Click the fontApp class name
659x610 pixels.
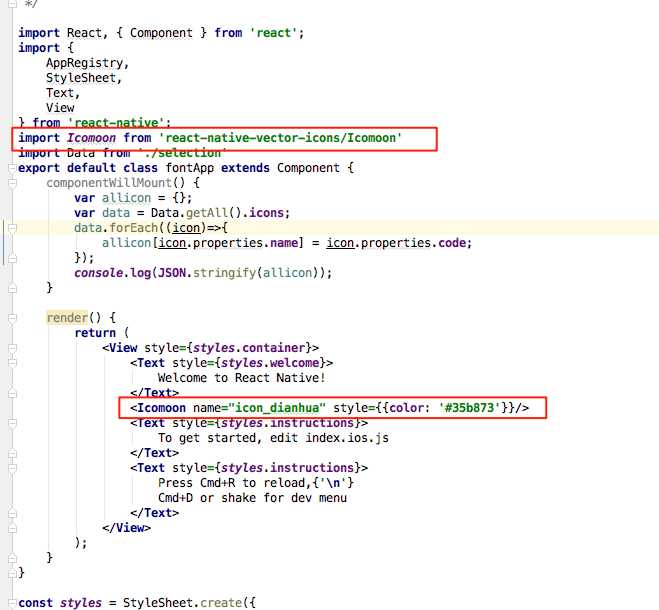coord(189,168)
